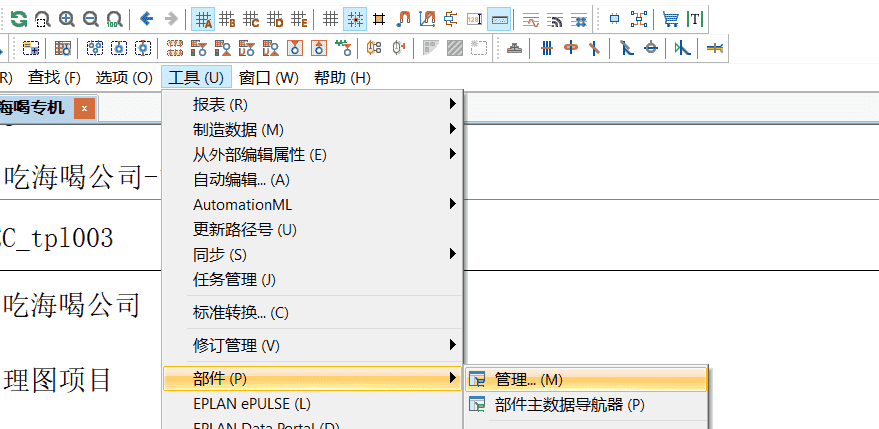This screenshot has width=879, height=429.
Task: Toggle grid B button
Action: (227, 18)
